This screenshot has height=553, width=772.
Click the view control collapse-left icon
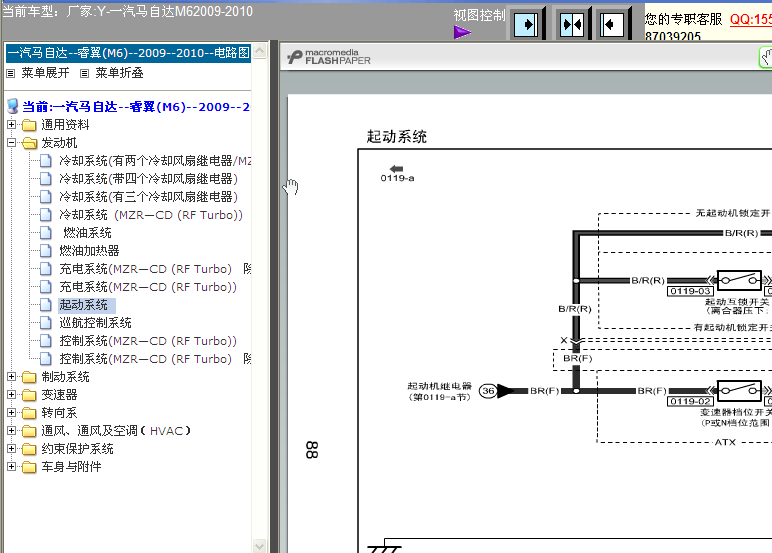[613, 24]
